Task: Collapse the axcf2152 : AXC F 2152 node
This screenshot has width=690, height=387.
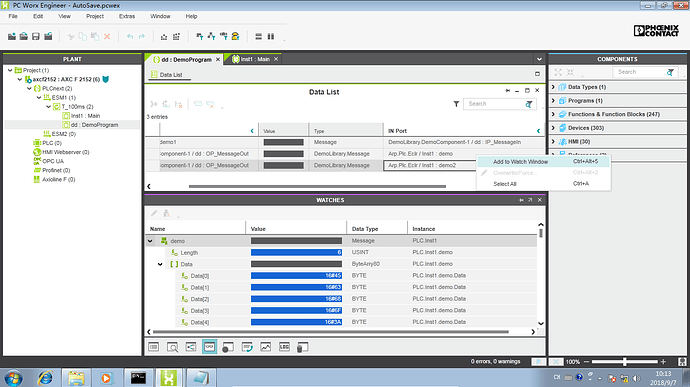Action: click(20, 79)
